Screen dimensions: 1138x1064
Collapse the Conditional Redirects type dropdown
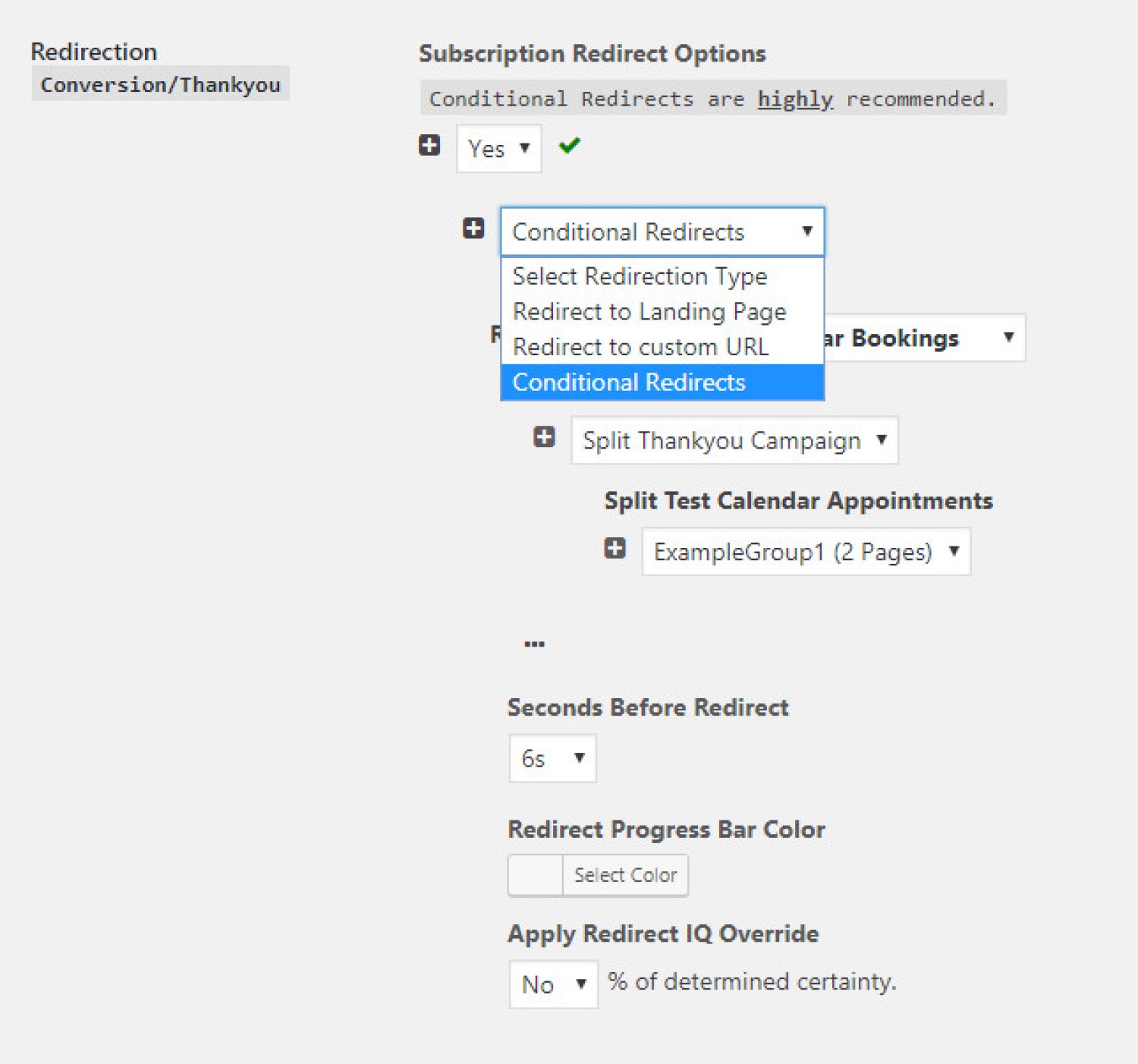pyautogui.click(x=662, y=231)
